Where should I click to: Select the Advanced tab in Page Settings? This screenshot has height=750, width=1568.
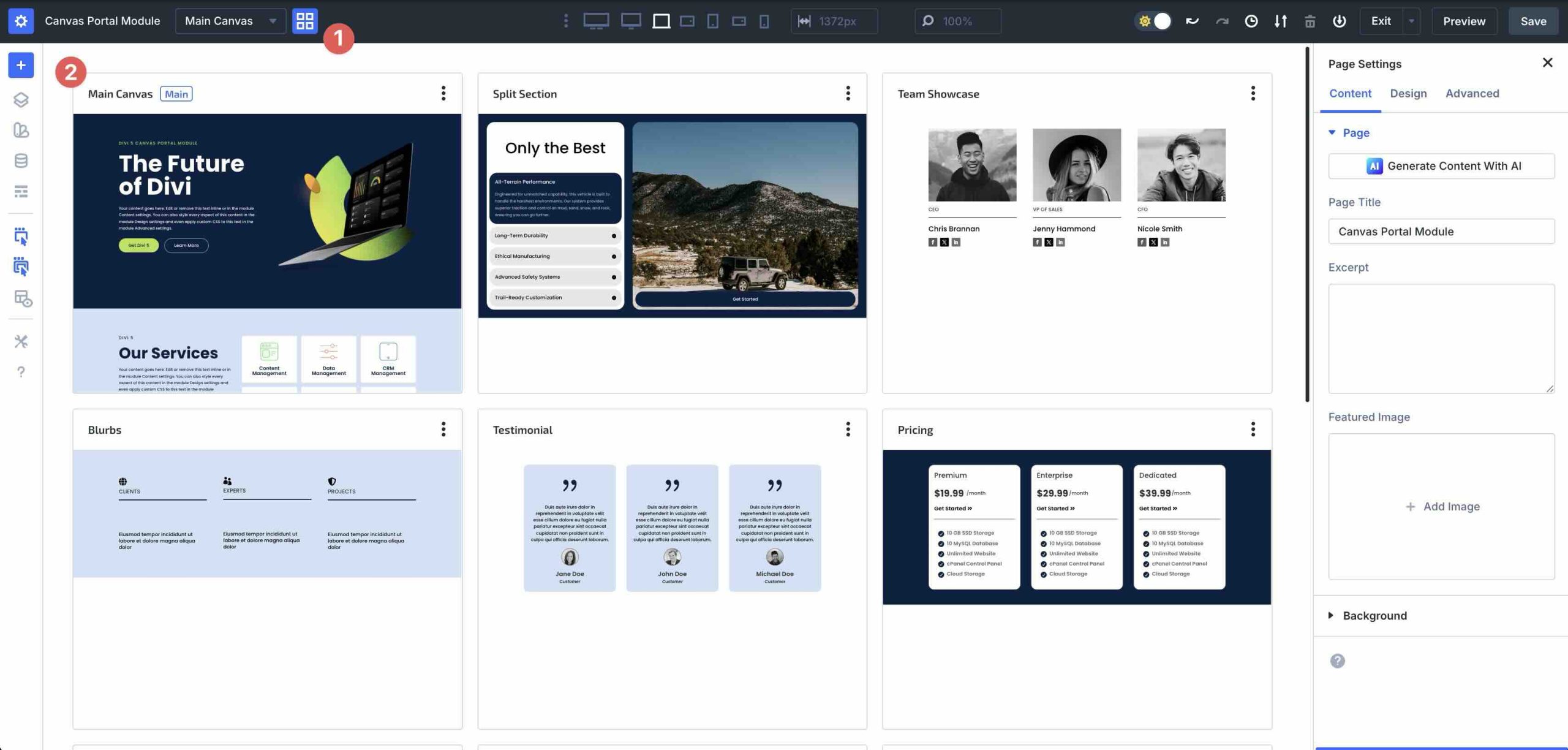[x=1472, y=93]
